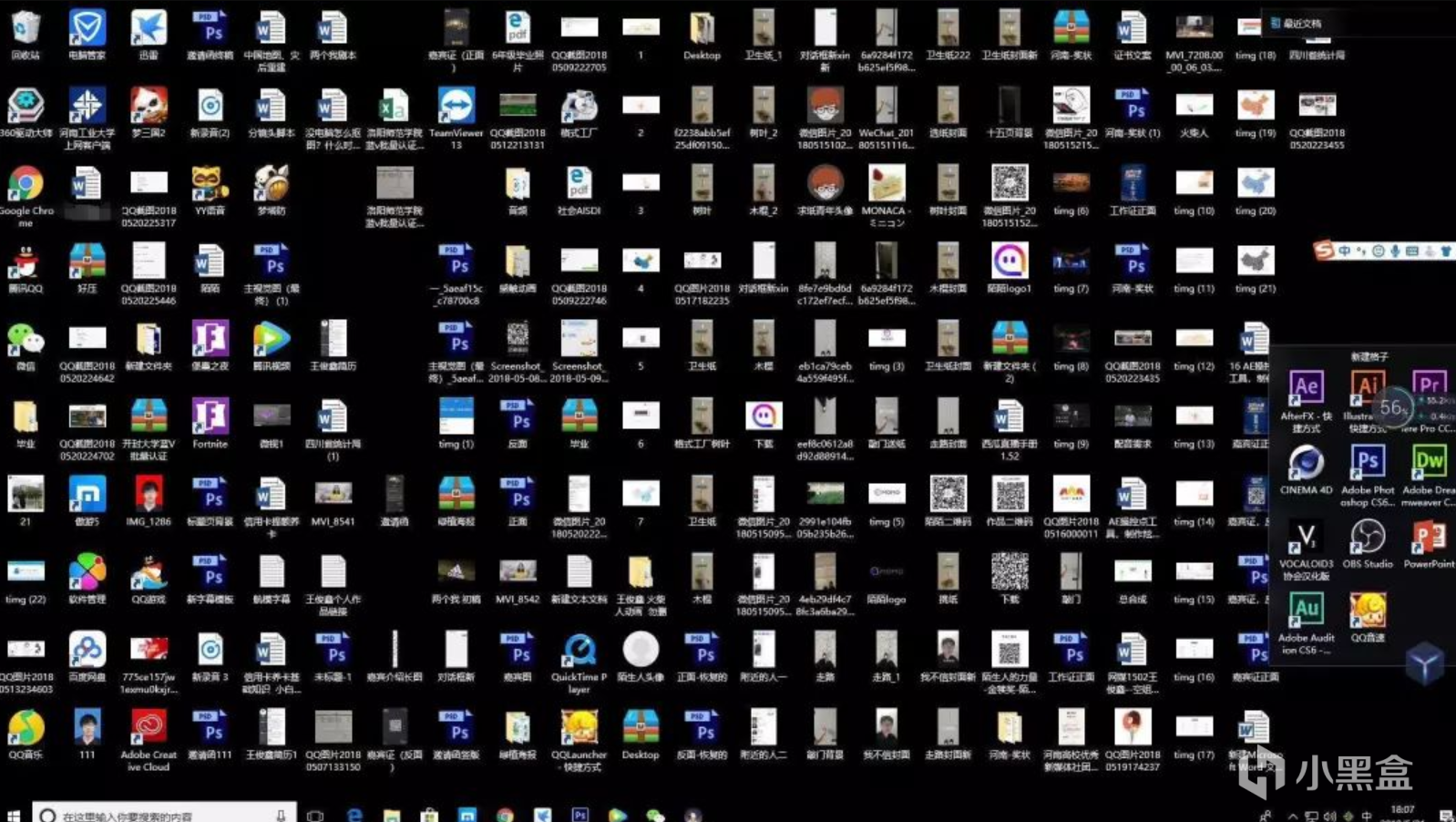Viewport: 1456px width, 822px height.
Task: Open the QQ音速 game shortcut
Action: 1367,617
